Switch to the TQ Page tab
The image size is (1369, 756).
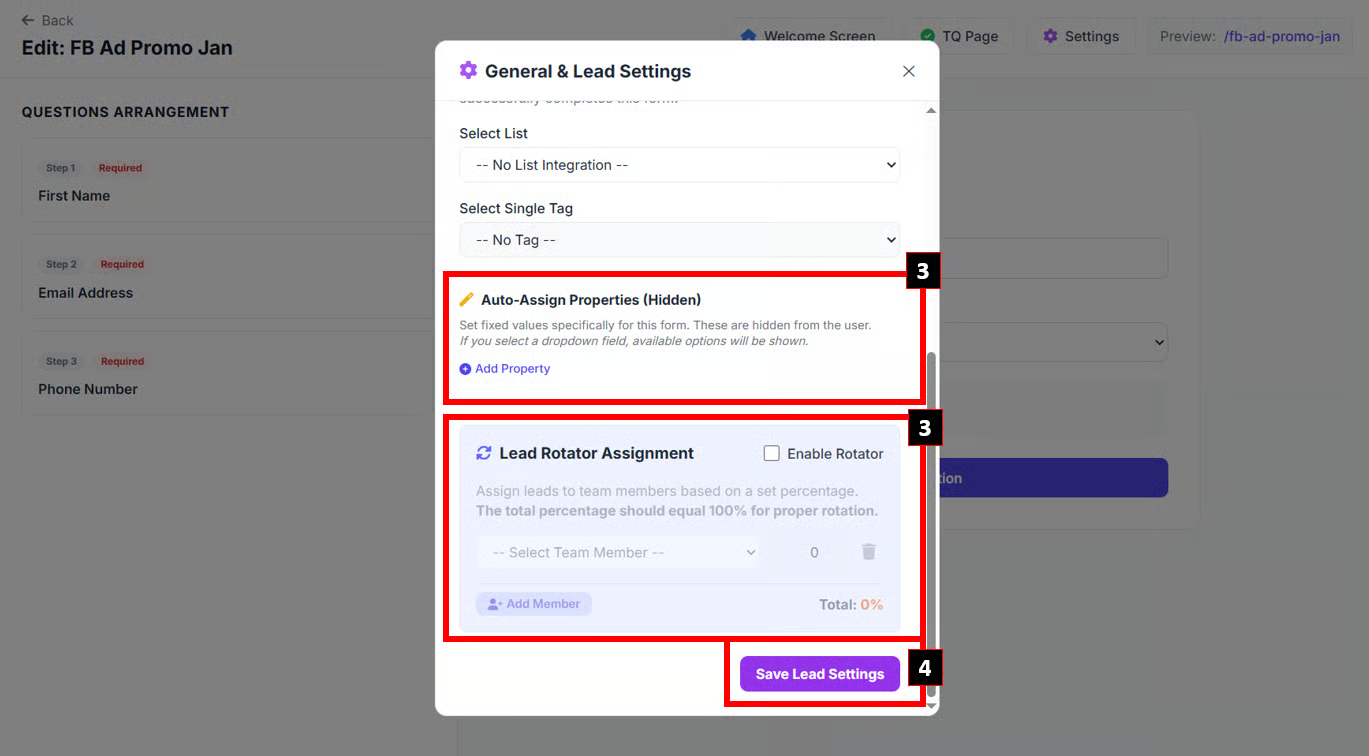pyautogui.click(x=969, y=36)
